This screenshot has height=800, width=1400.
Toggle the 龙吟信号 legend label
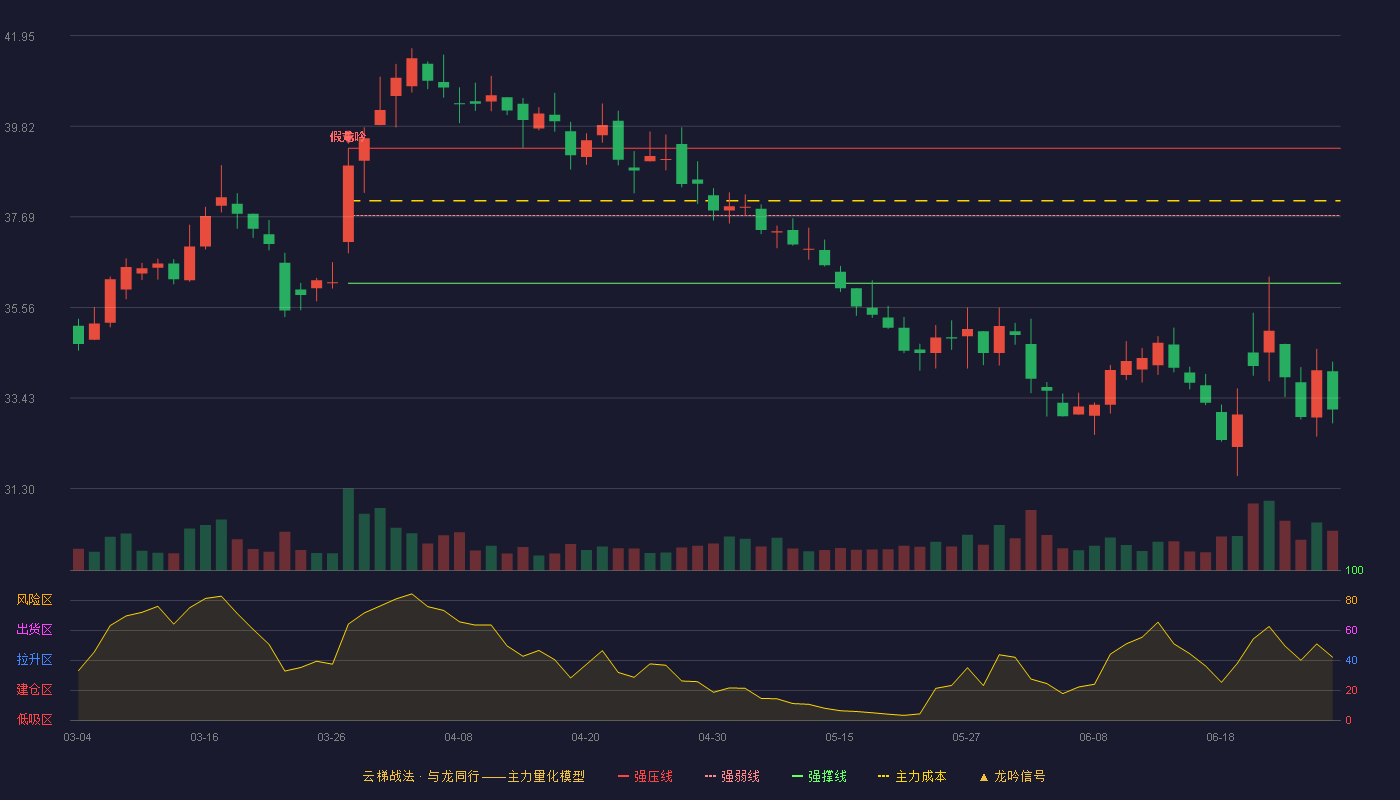tap(1020, 776)
